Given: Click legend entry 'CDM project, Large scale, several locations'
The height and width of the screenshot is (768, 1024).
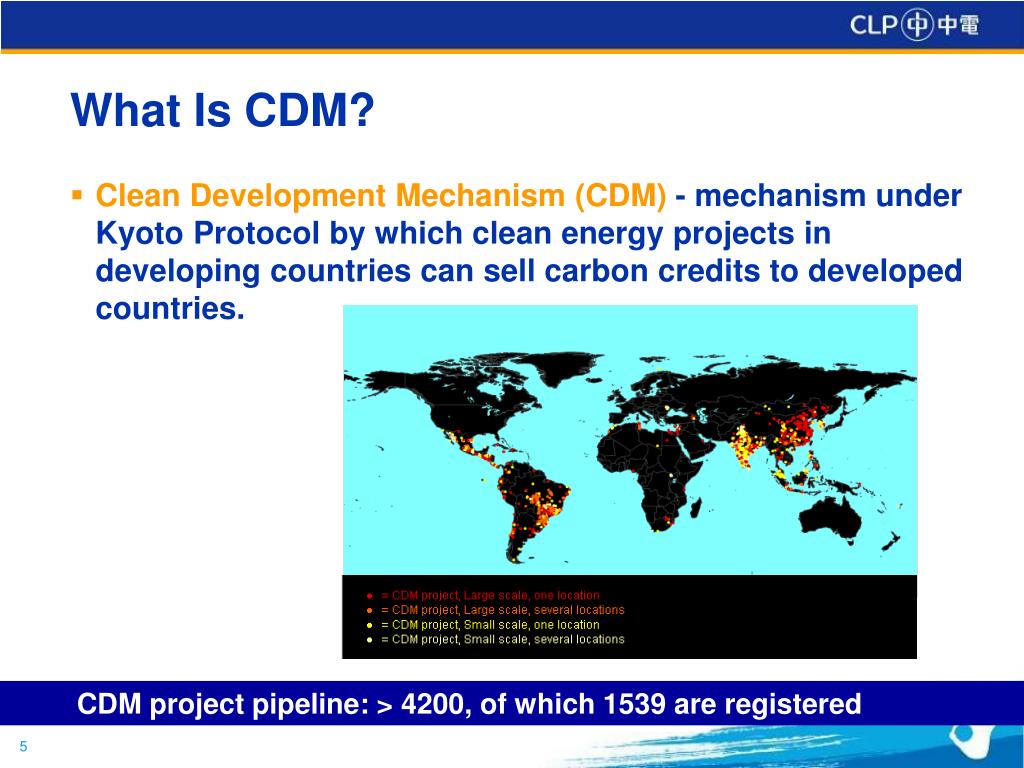Looking at the screenshot, I should coord(502,610).
